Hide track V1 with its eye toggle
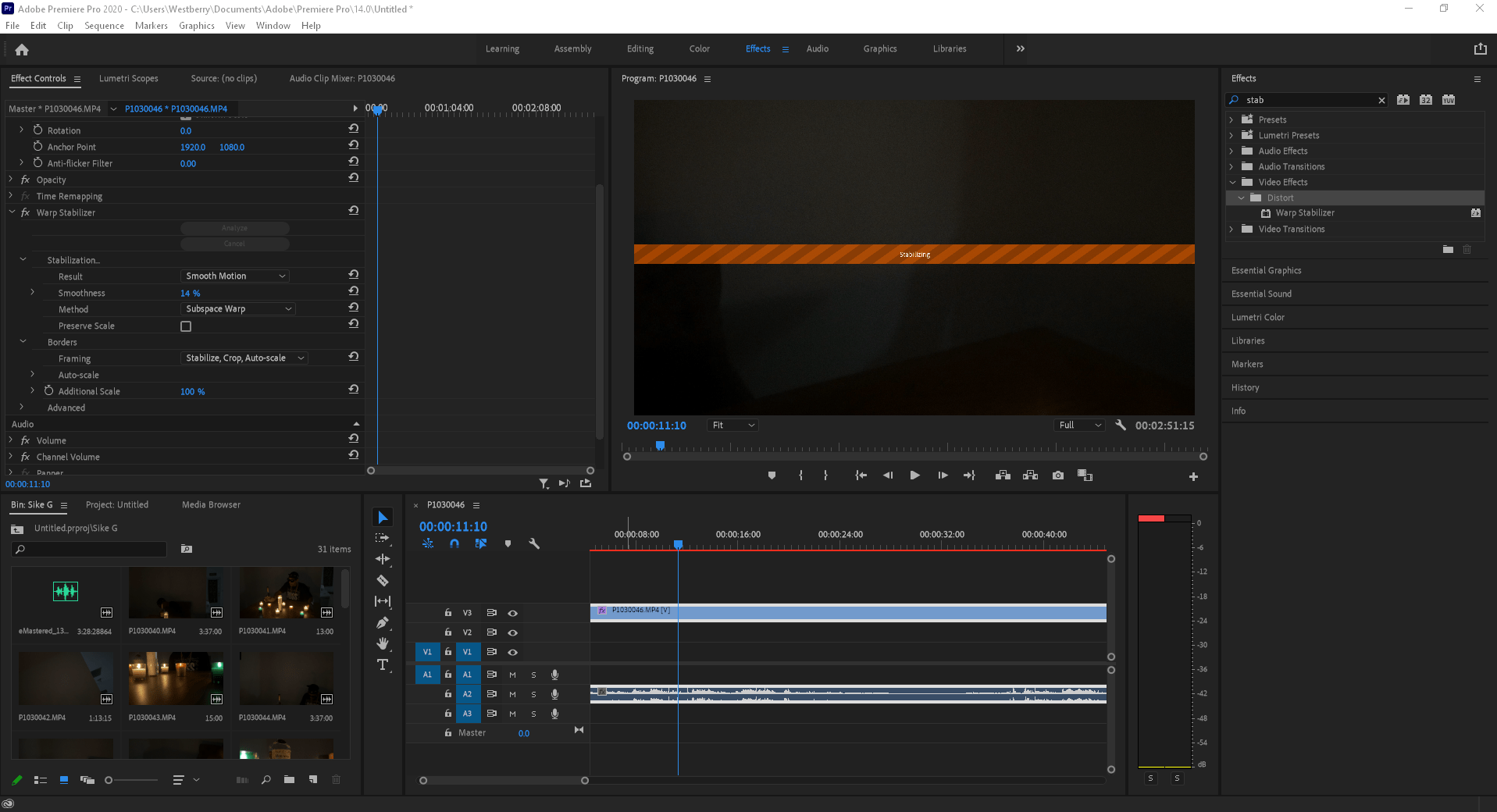 pos(512,652)
